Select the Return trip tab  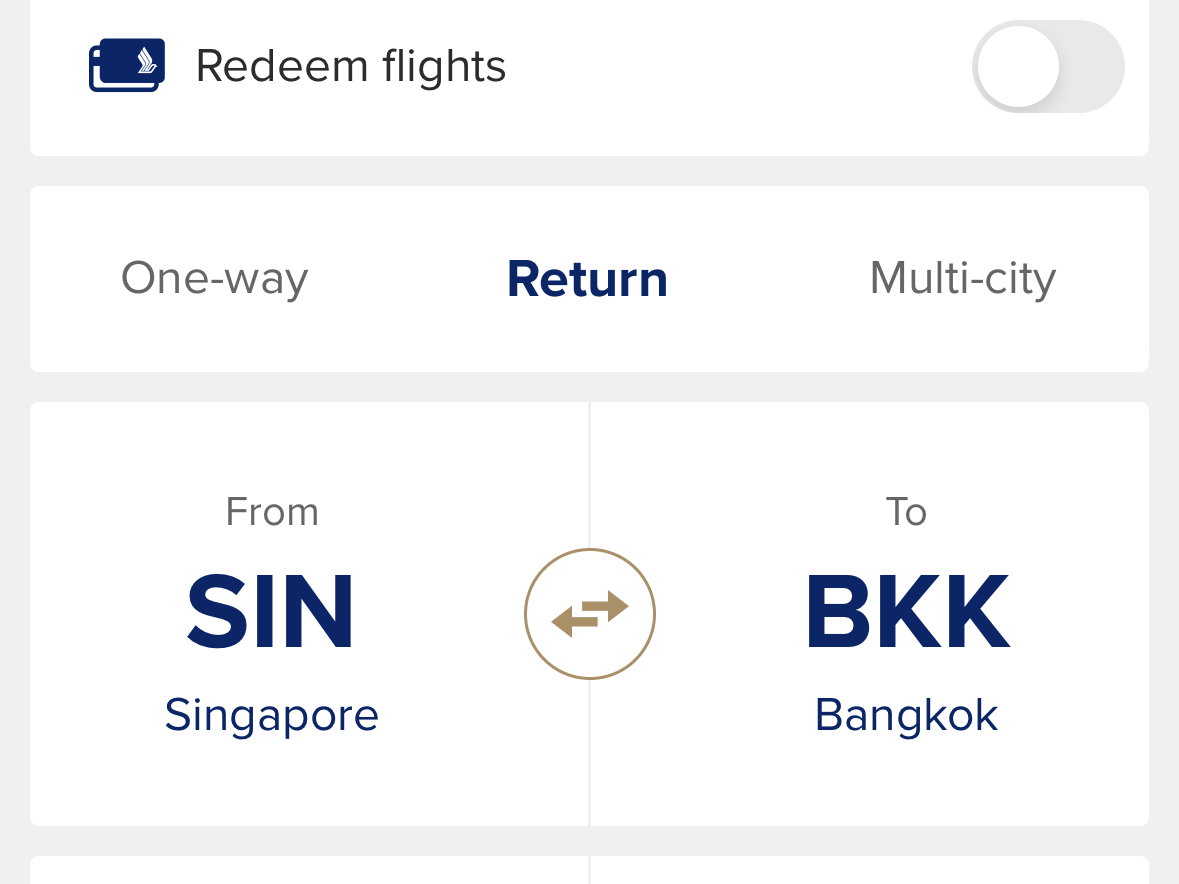click(587, 278)
